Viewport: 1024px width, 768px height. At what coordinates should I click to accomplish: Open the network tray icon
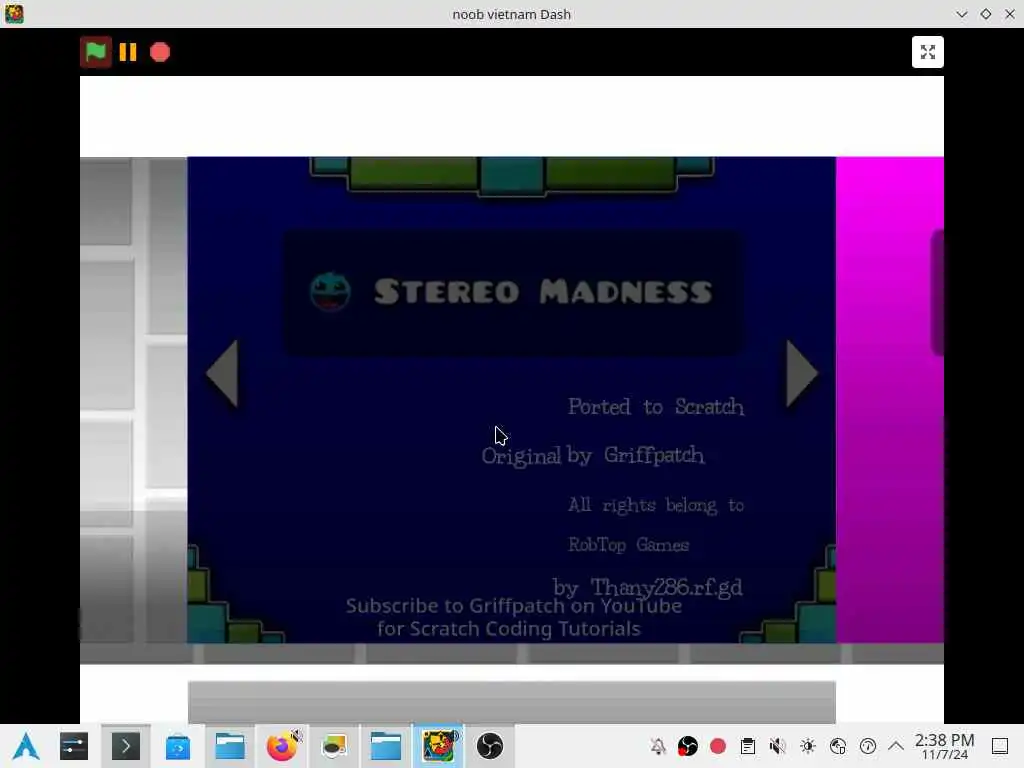[838, 746]
